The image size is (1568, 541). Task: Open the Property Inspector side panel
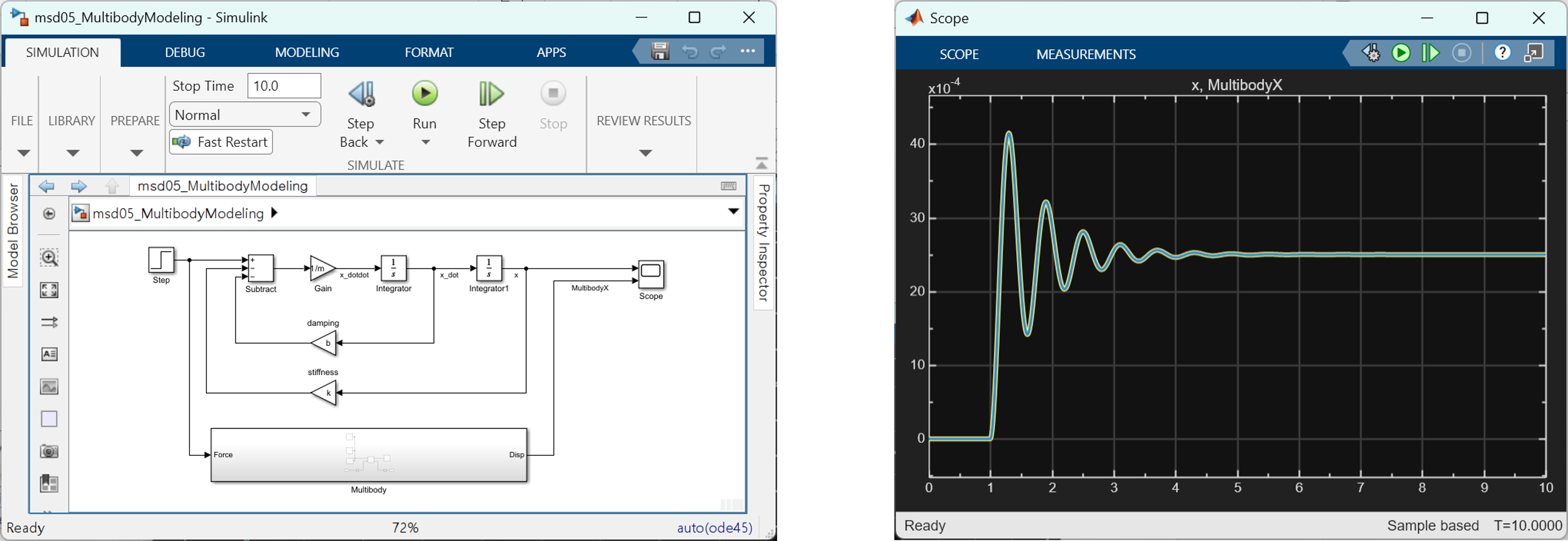tap(763, 242)
